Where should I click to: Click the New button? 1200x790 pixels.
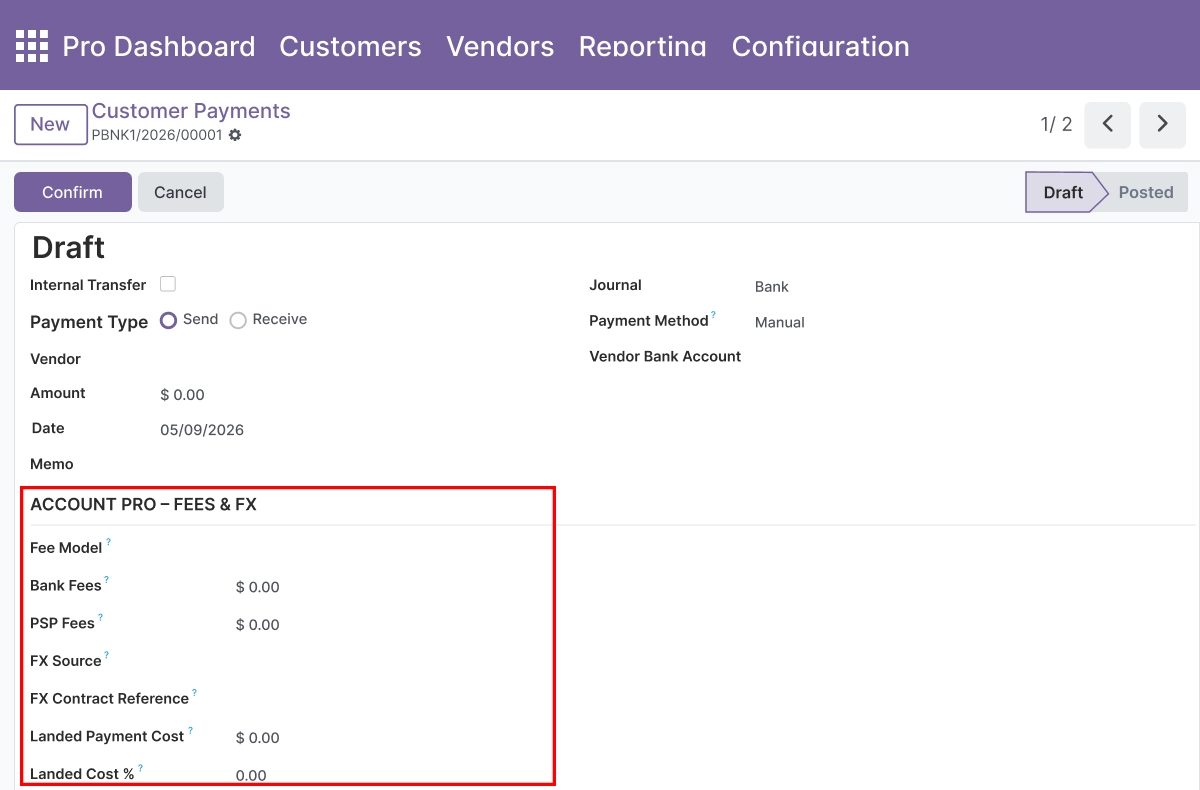(x=50, y=124)
